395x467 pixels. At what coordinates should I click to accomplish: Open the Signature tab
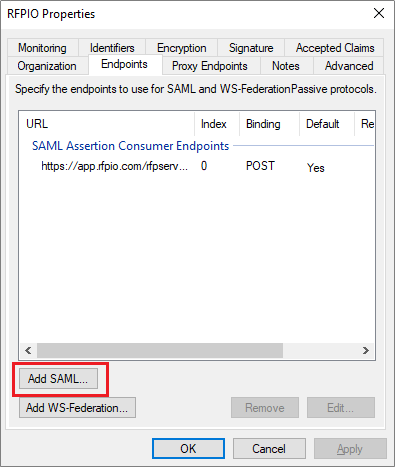pos(251,48)
